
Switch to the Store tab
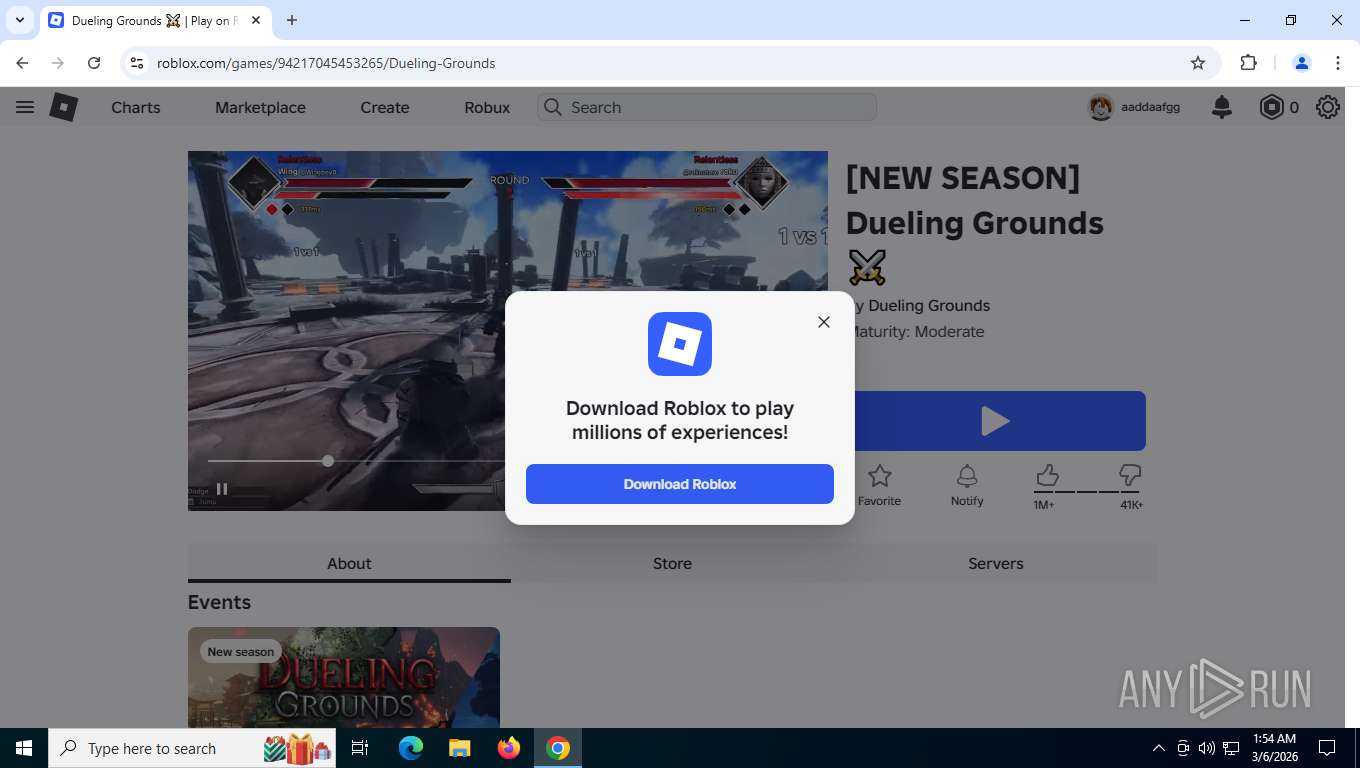coord(672,563)
